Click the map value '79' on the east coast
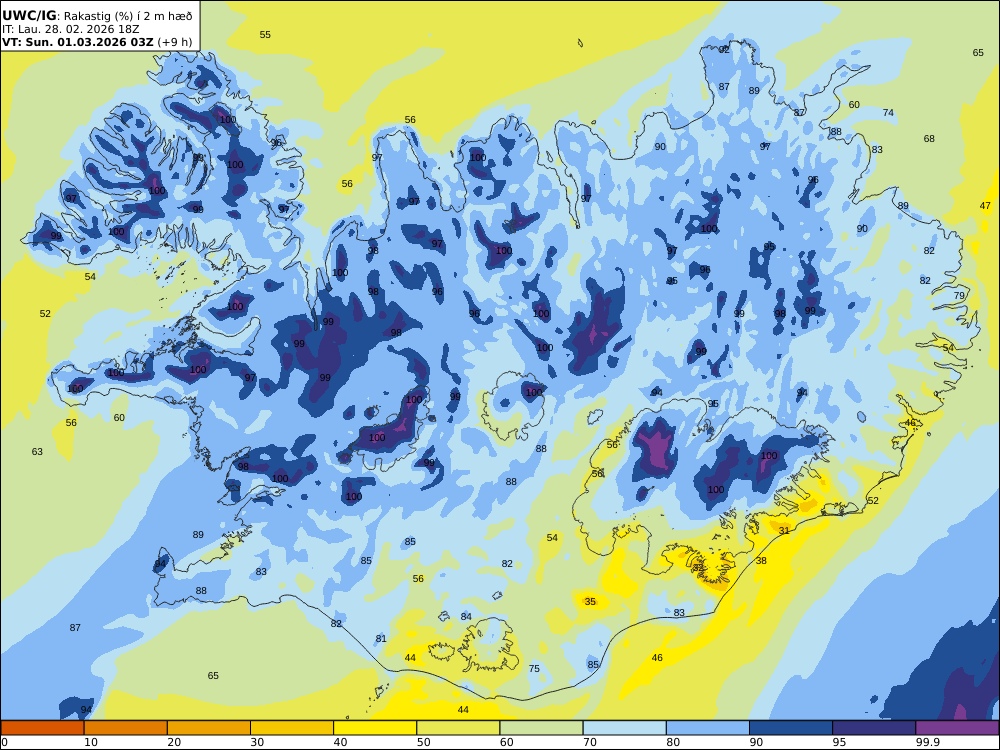Image resolution: width=1000 pixels, height=750 pixels. (x=959, y=295)
